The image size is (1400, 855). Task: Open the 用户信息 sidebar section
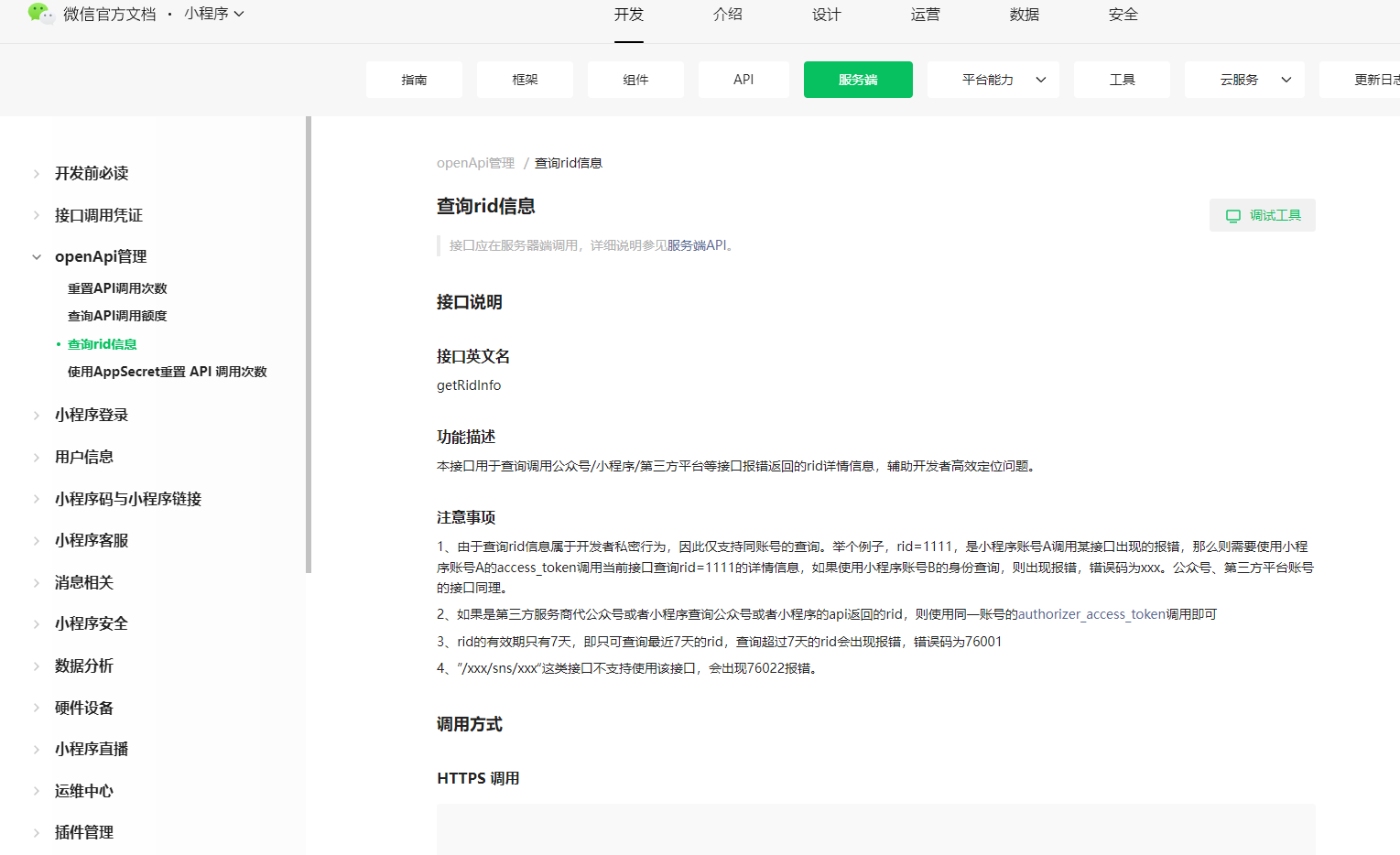coord(84,458)
